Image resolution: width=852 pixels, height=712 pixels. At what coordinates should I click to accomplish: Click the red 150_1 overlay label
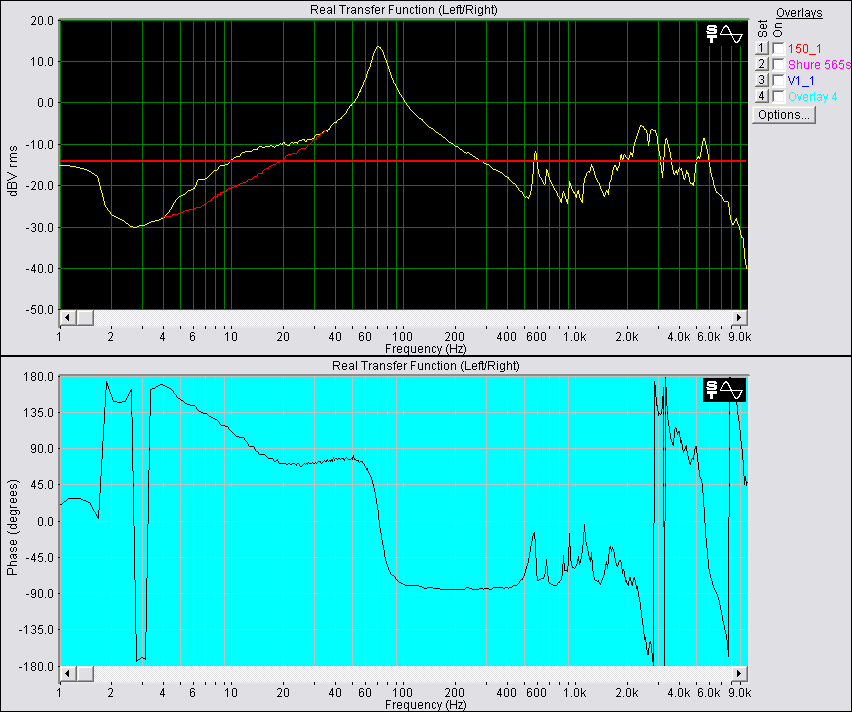(805, 49)
